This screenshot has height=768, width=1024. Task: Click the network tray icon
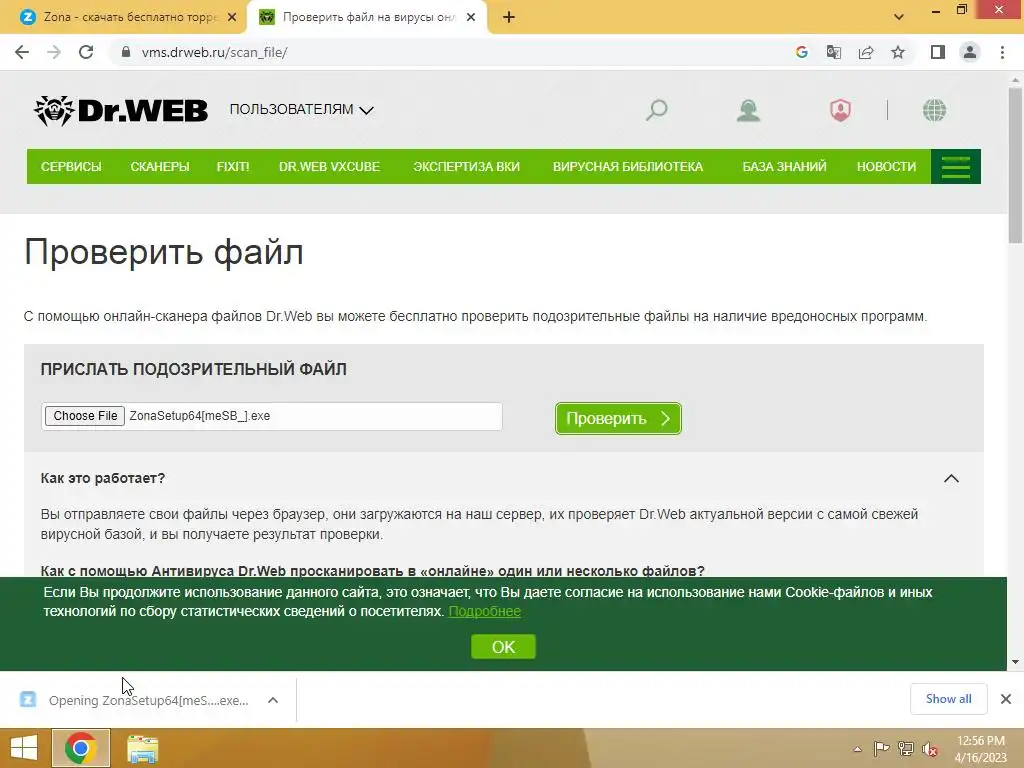(906, 749)
